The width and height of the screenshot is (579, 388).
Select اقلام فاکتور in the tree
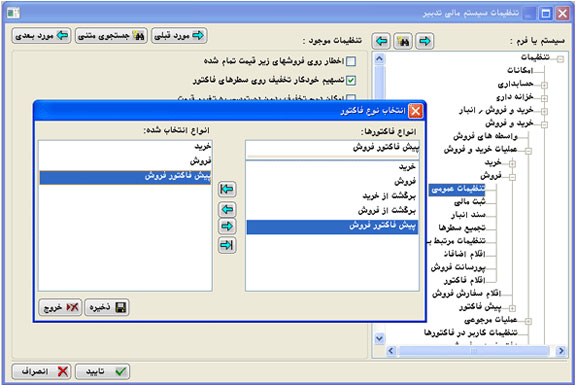pyautogui.click(x=464, y=280)
